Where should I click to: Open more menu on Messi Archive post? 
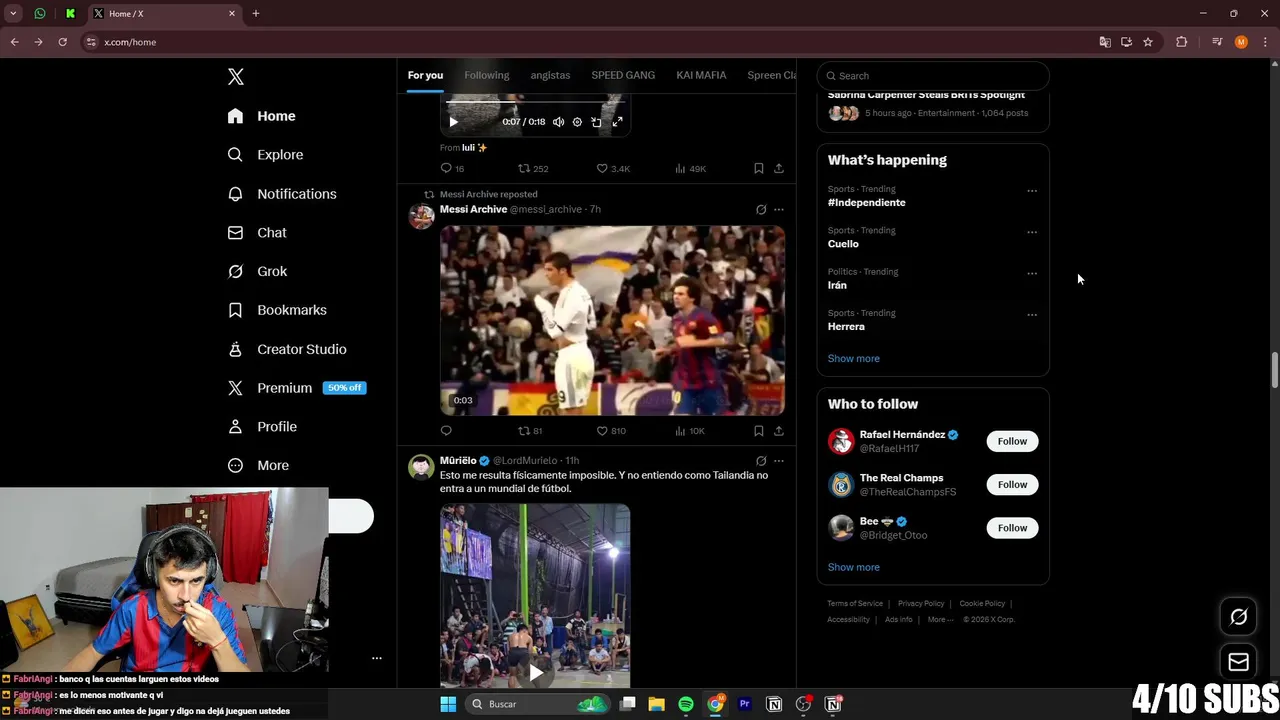[779, 210]
